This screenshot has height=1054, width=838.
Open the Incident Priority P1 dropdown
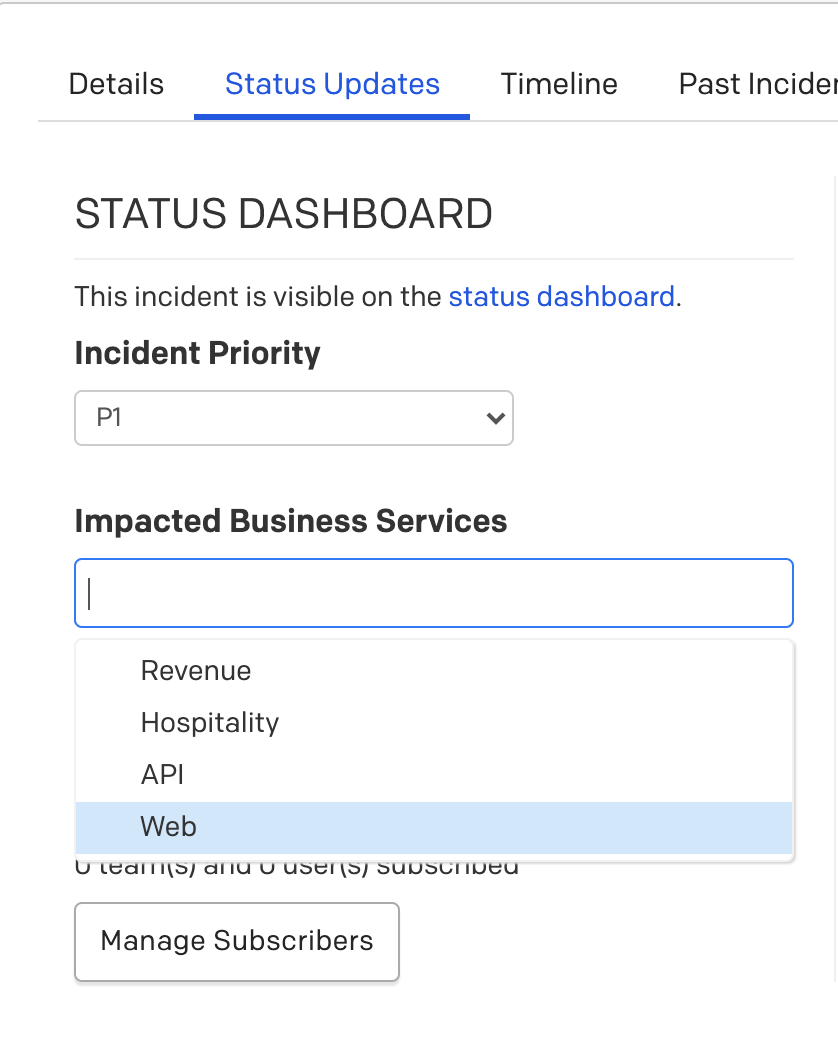[294, 417]
